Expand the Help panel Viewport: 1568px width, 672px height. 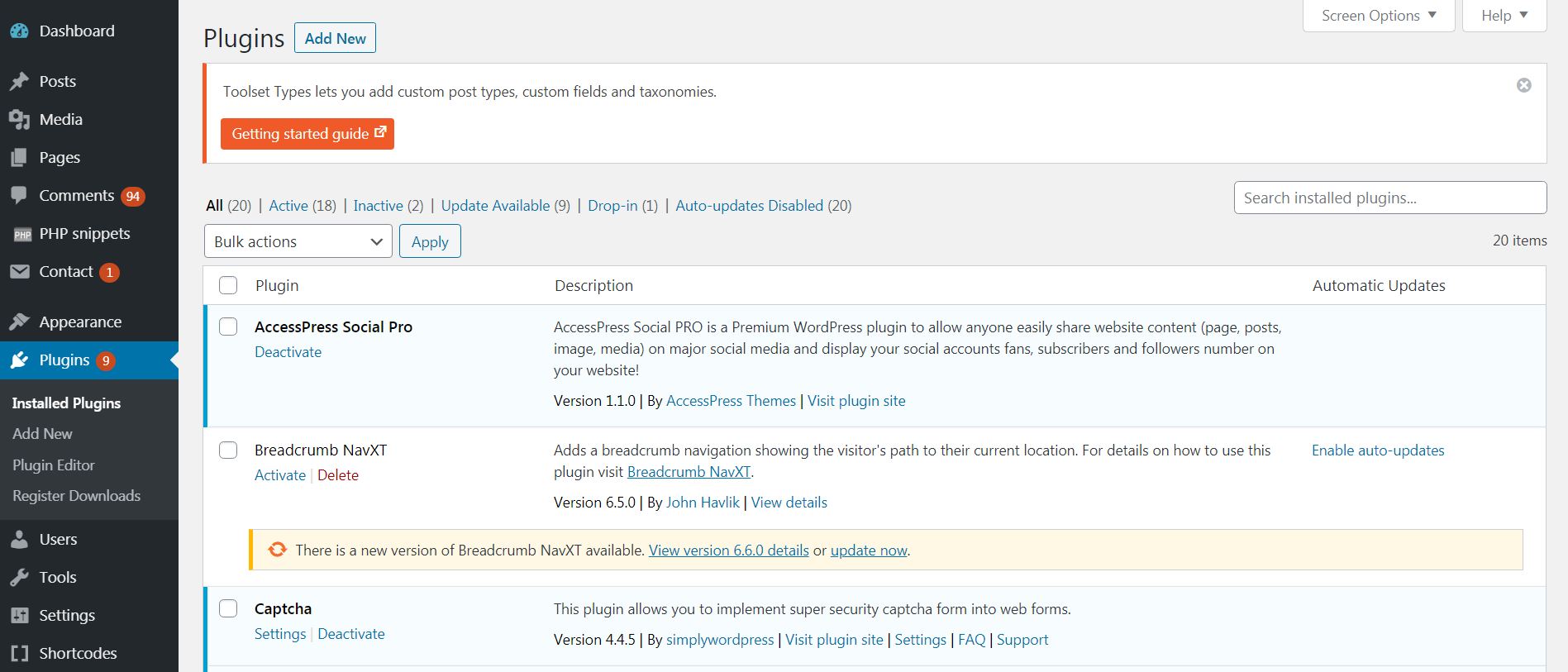point(1504,16)
